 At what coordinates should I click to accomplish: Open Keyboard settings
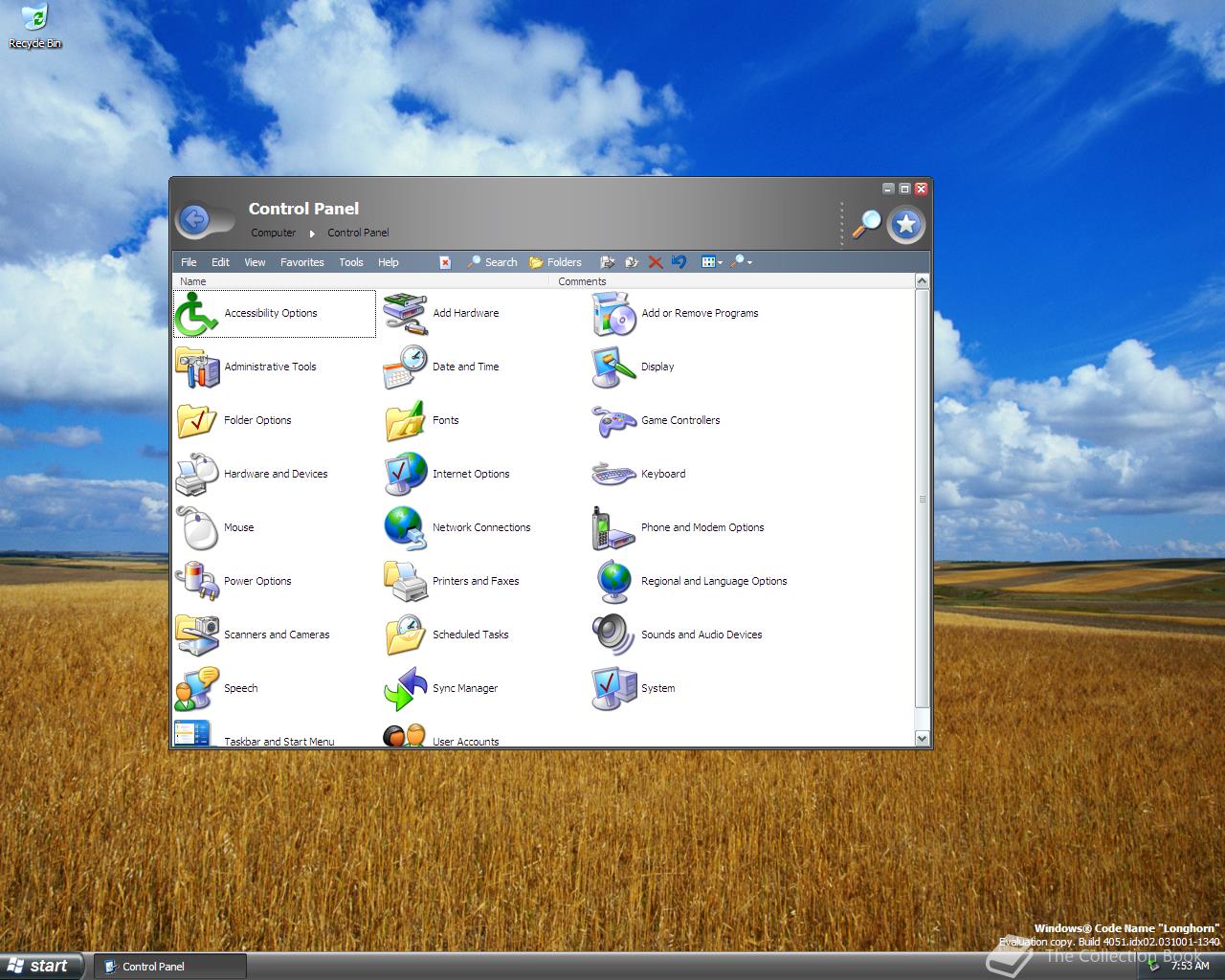638,474
